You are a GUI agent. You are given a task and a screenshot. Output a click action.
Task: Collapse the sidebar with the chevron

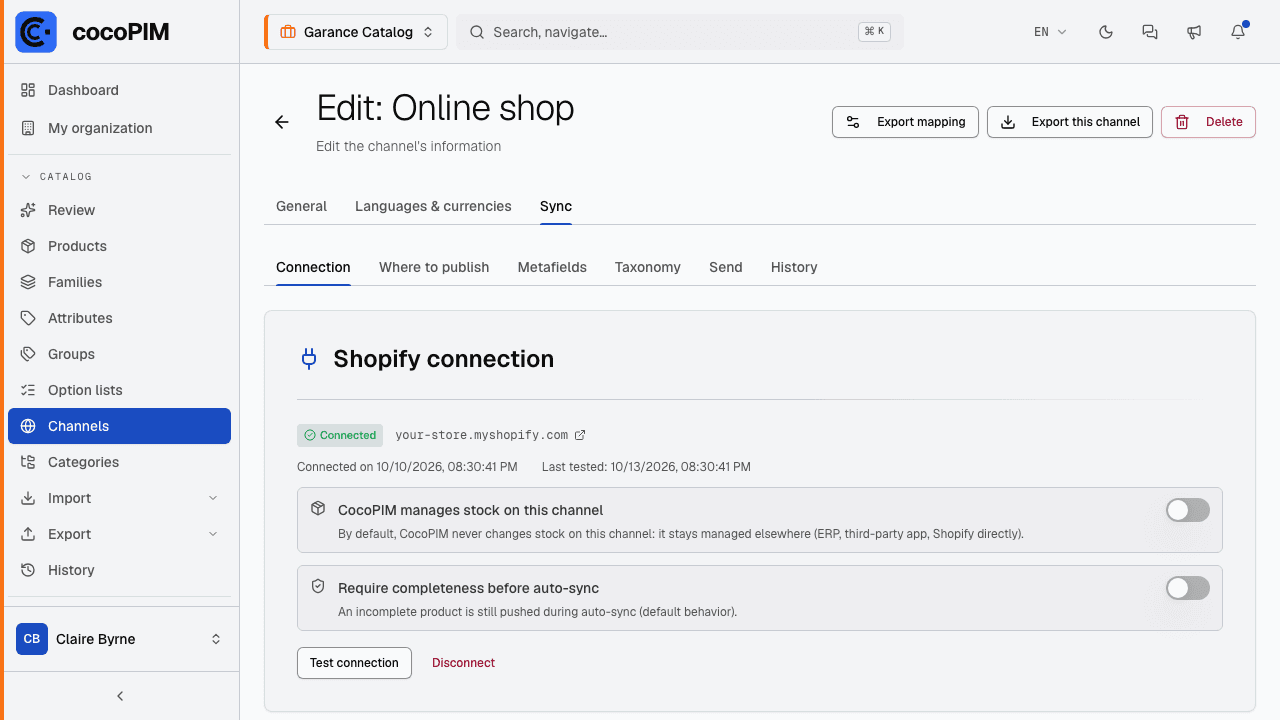click(x=120, y=696)
